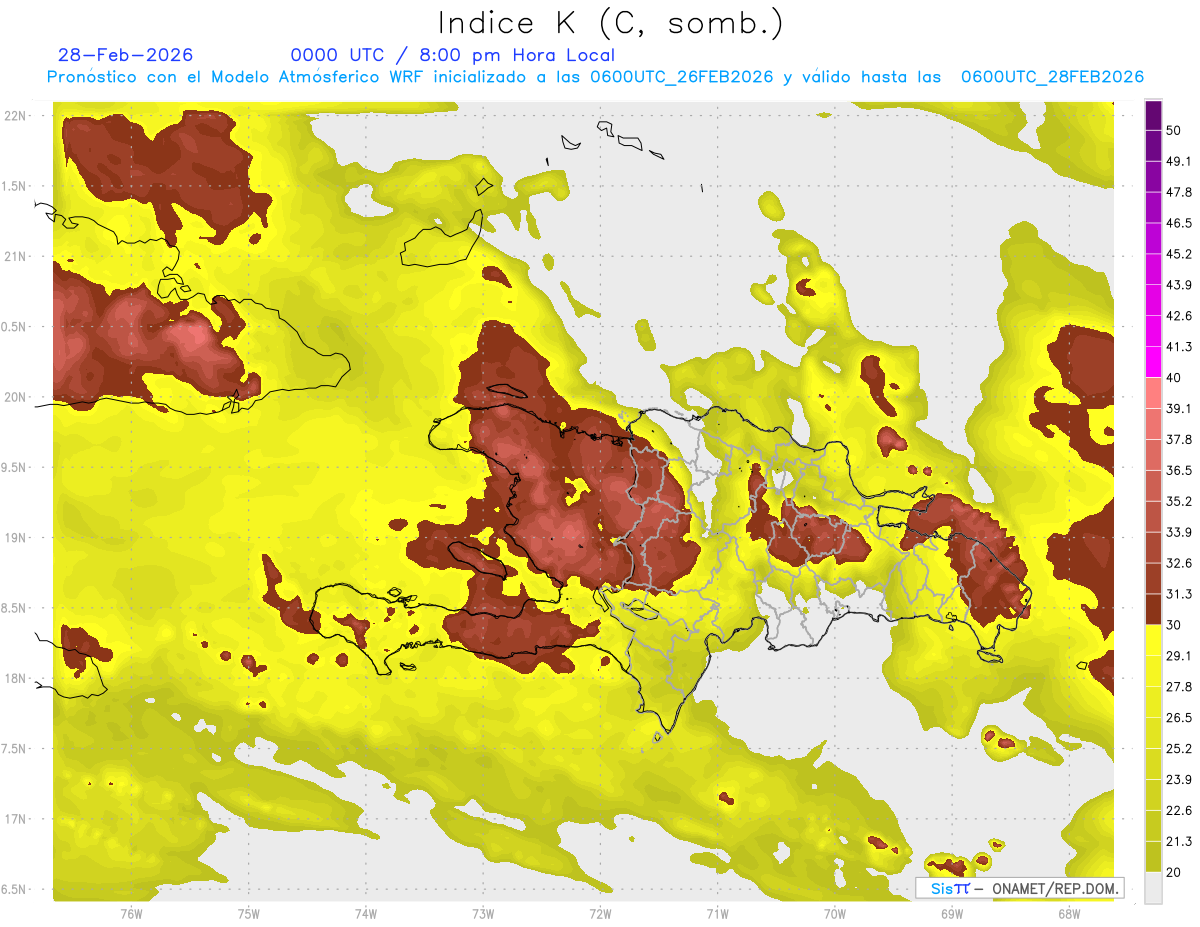The width and height of the screenshot is (1200, 927).
Task: Click the '25.2' value on the color scale
Action: coord(1179,748)
